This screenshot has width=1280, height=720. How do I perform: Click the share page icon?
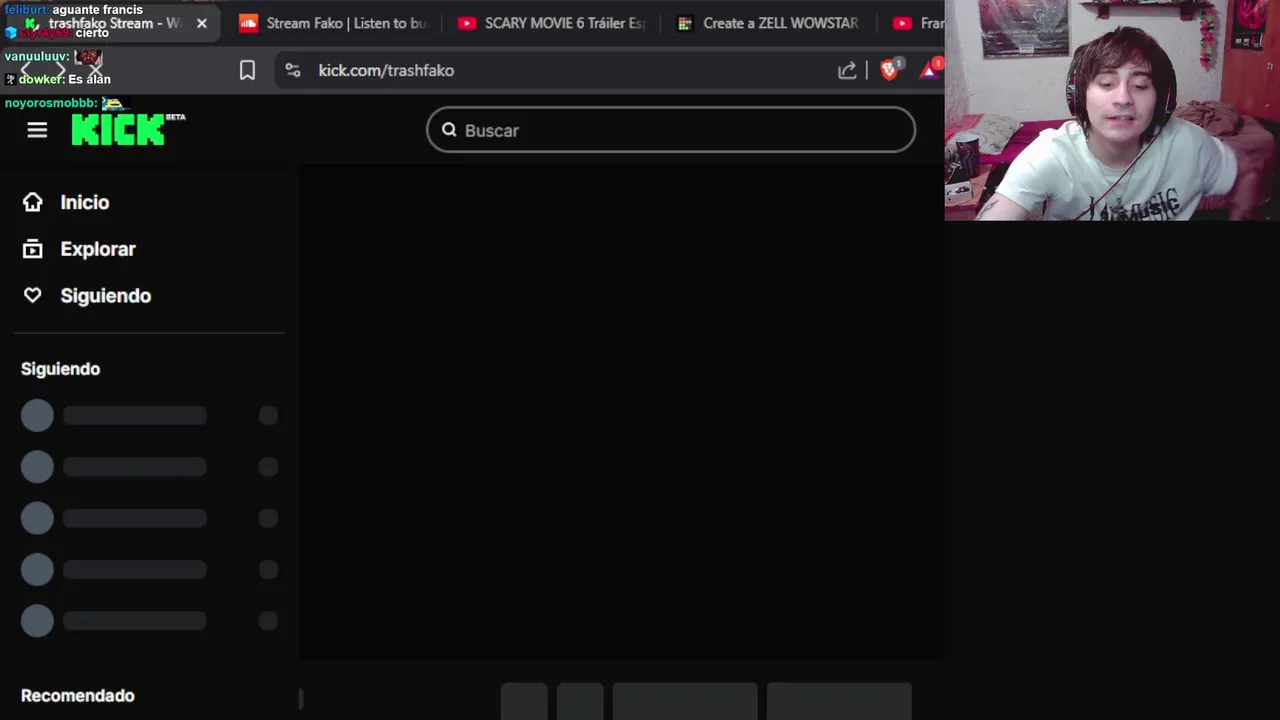click(847, 70)
